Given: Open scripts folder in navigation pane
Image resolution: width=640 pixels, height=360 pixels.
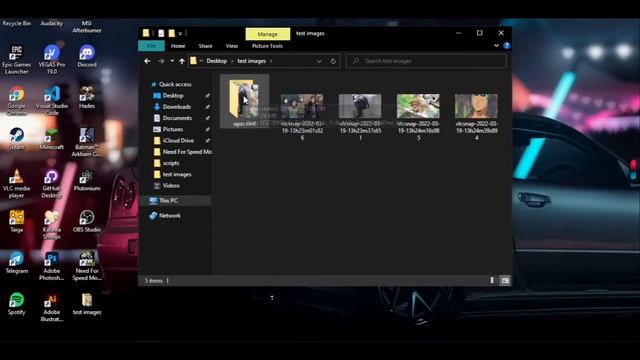Looking at the screenshot, I should pyautogui.click(x=171, y=163).
